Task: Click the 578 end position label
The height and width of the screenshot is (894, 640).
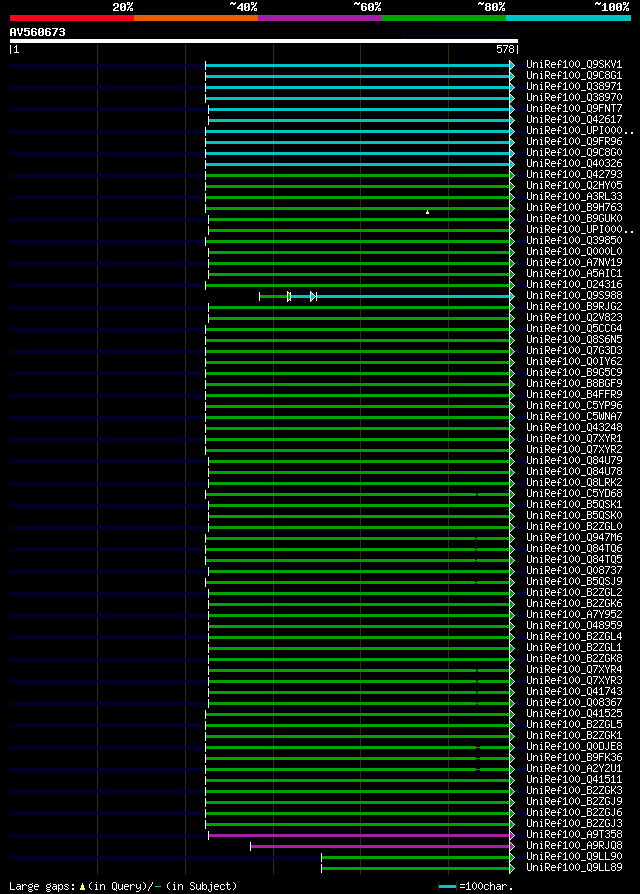Action: (x=505, y=50)
